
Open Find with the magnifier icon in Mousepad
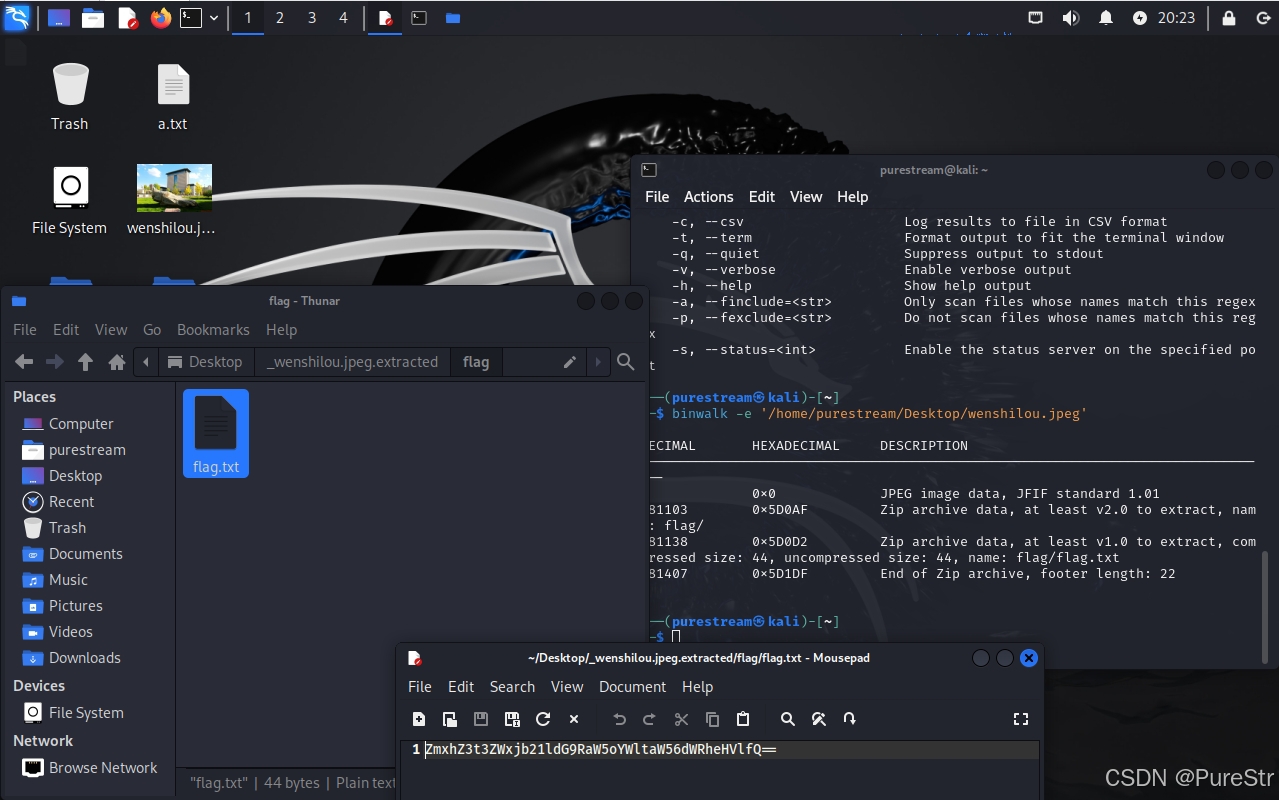click(x=788, y=719)
